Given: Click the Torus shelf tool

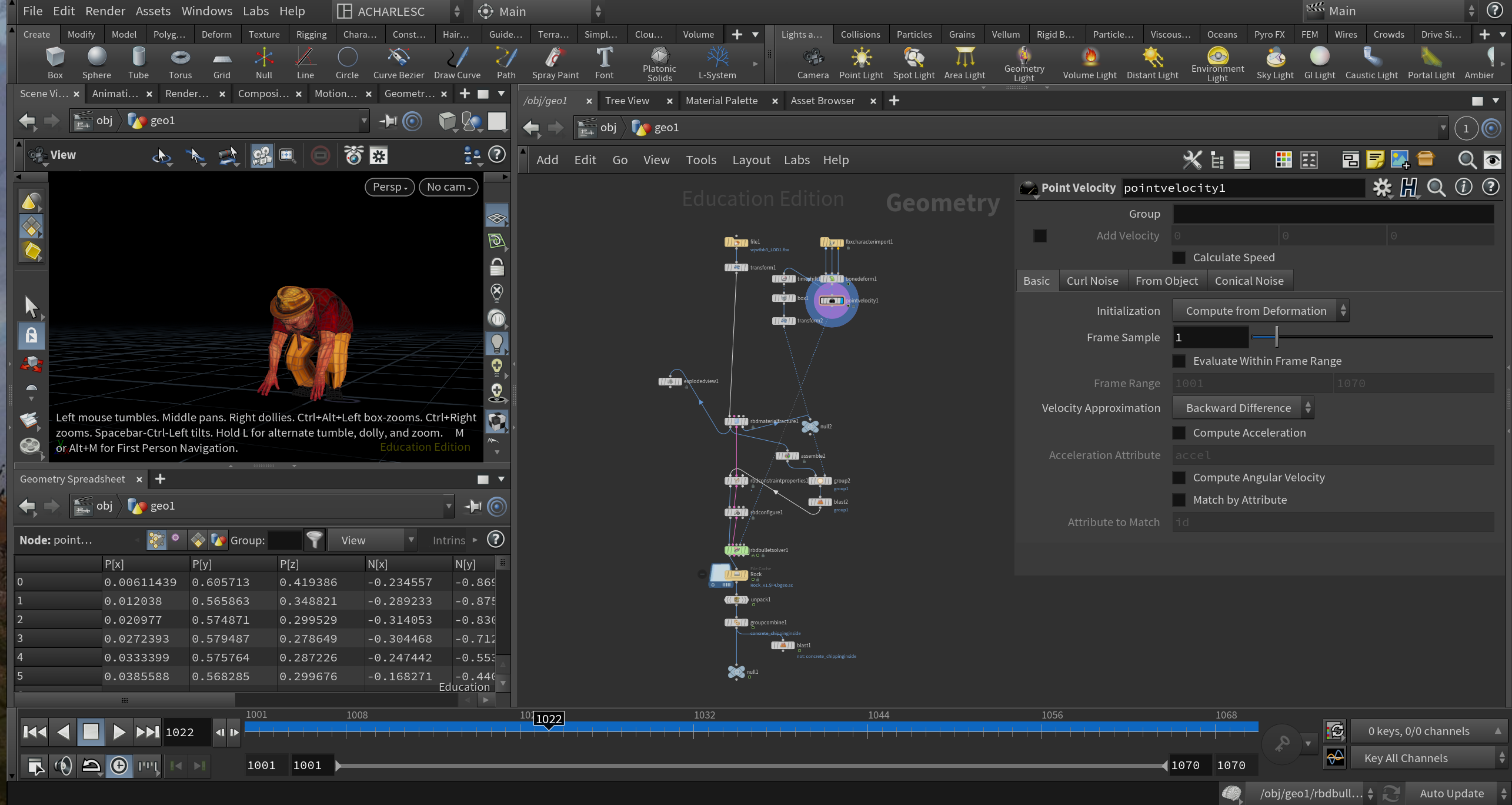Looking at the screenshot, I should (180, 63).
